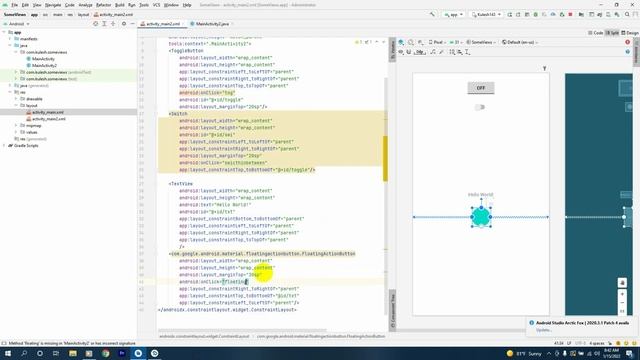640x360 pixels.
Task: Switch editor to Code view mode
Action: click(596, 33)
